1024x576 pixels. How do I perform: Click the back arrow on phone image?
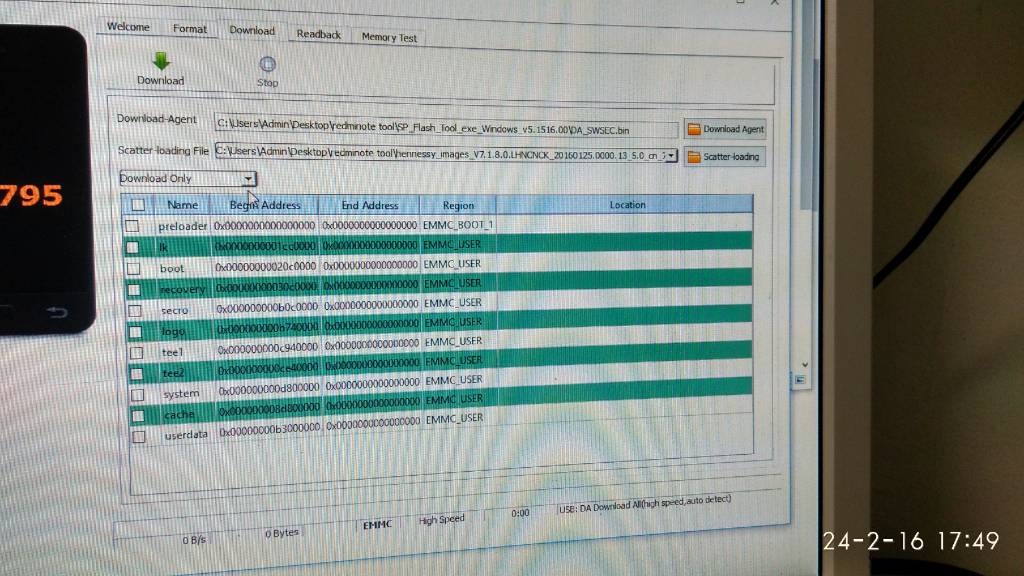[x=57, y=312]
